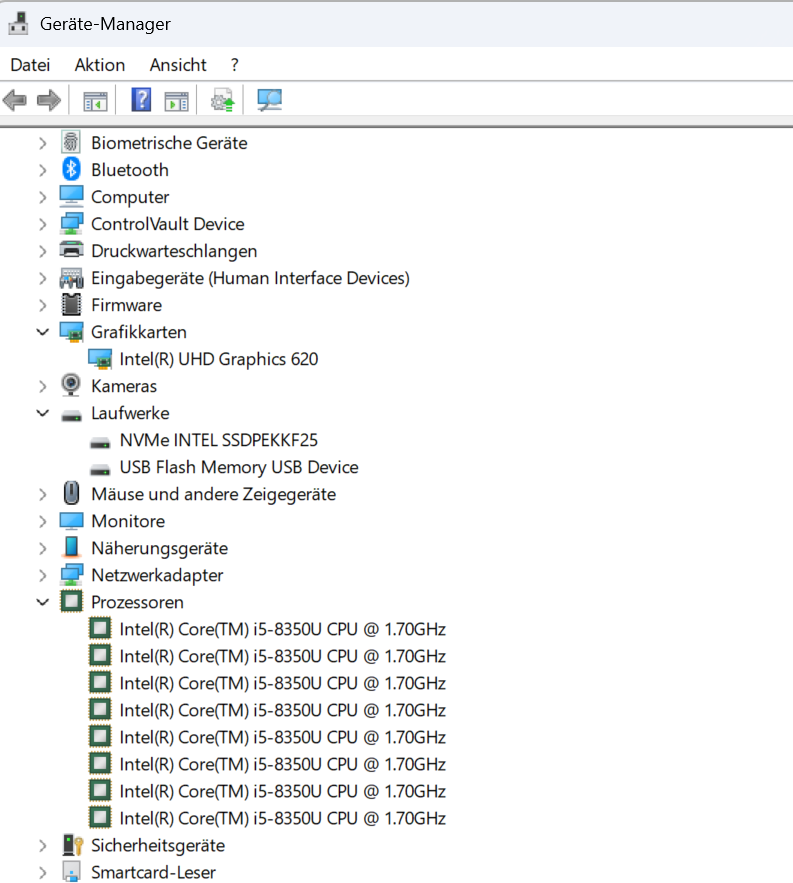
Task: Click the Firmware chip icon
Action: tap(72, 305)
